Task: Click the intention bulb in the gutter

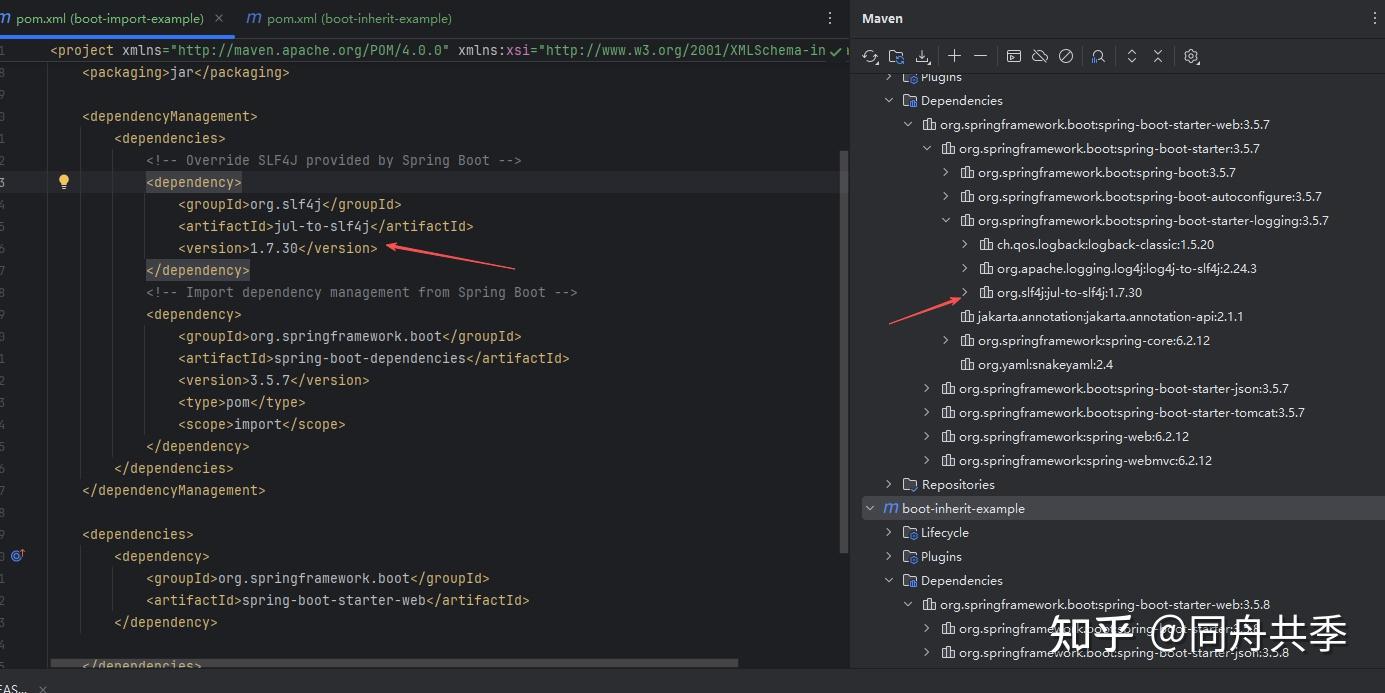Action: pyautogui.click(x=63, y=181)
